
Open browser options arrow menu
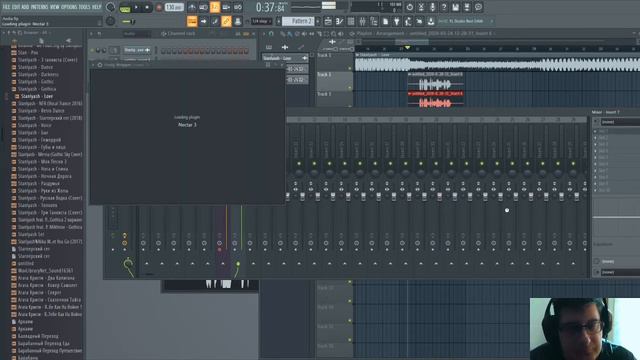tap(4, 33)
